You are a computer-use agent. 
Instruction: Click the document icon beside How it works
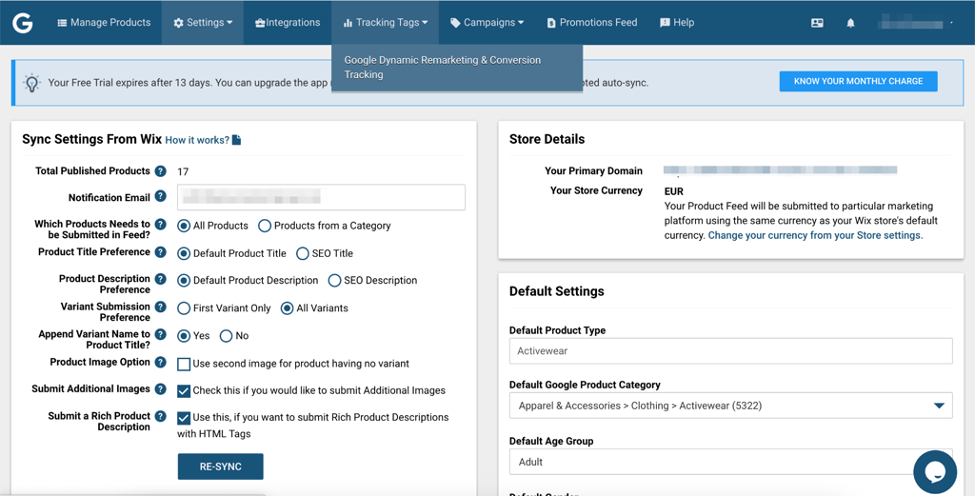[237, 140]
